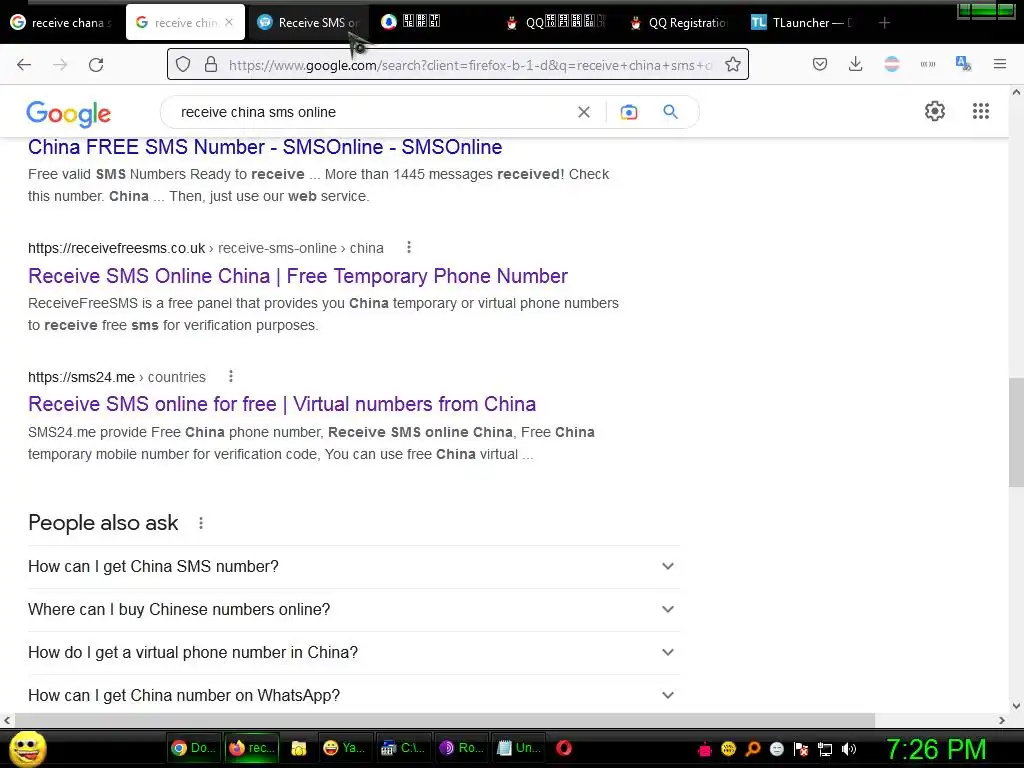Go back to previous page
The width and height of the screenshot is (1024, 768).
[24, 65]
